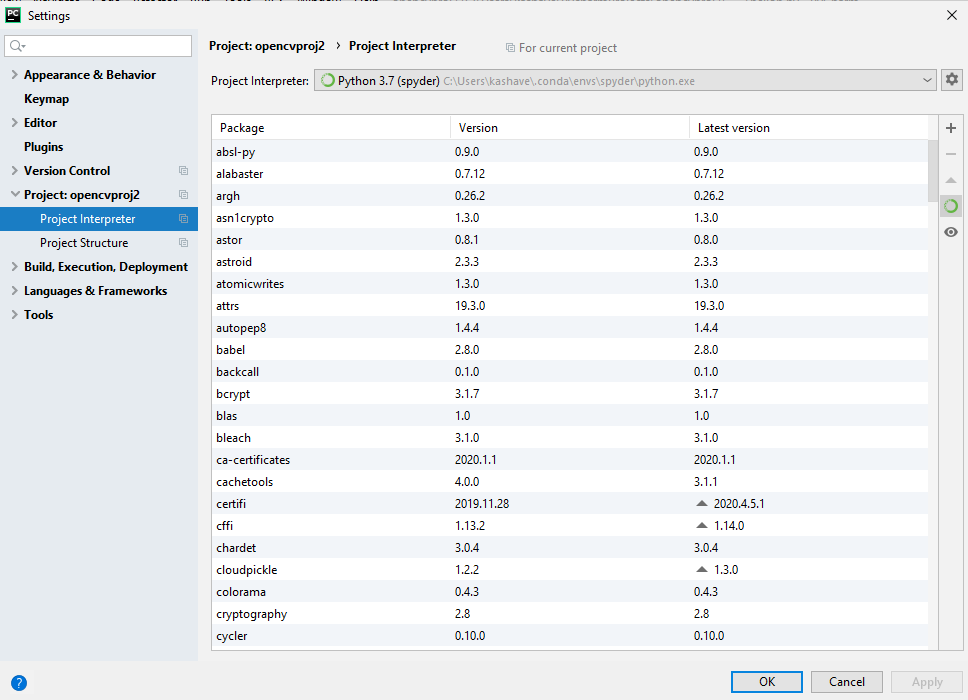Select Project Structure in the sidebar
Image resolution: width=968 pixels, height=700 pixels.
(x=84, y=243)
